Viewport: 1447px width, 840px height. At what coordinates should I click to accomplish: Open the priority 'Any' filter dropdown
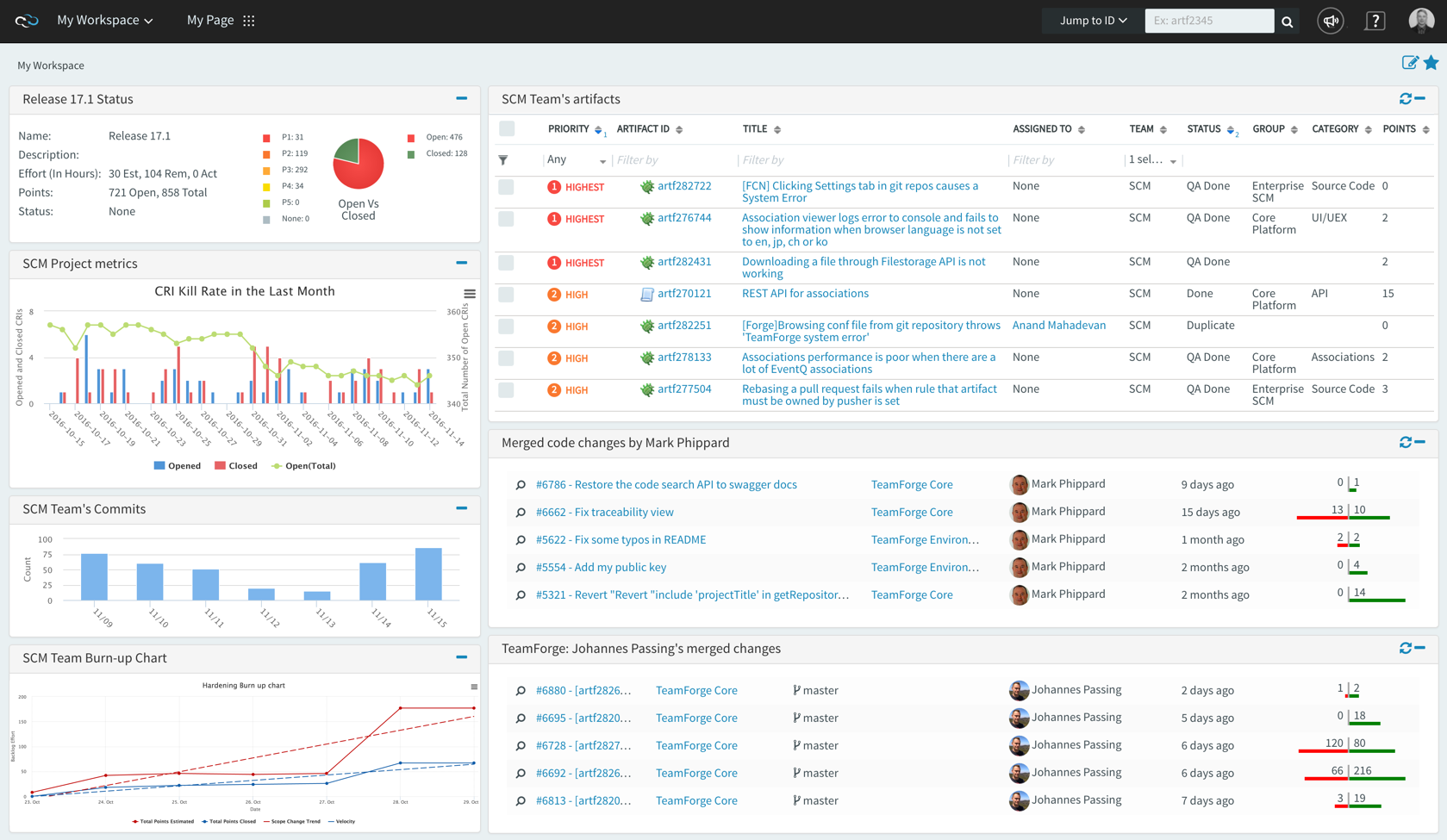[x=576, y=160]
